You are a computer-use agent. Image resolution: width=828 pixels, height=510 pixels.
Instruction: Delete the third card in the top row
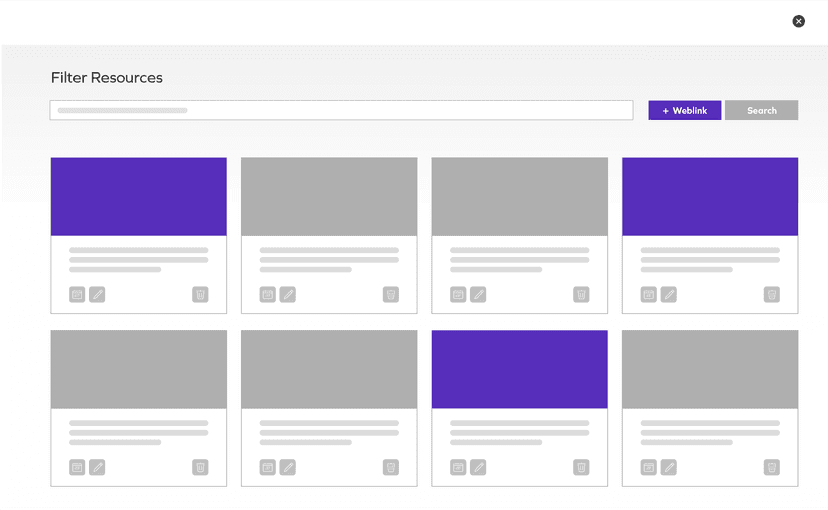(x=581, y=294)
